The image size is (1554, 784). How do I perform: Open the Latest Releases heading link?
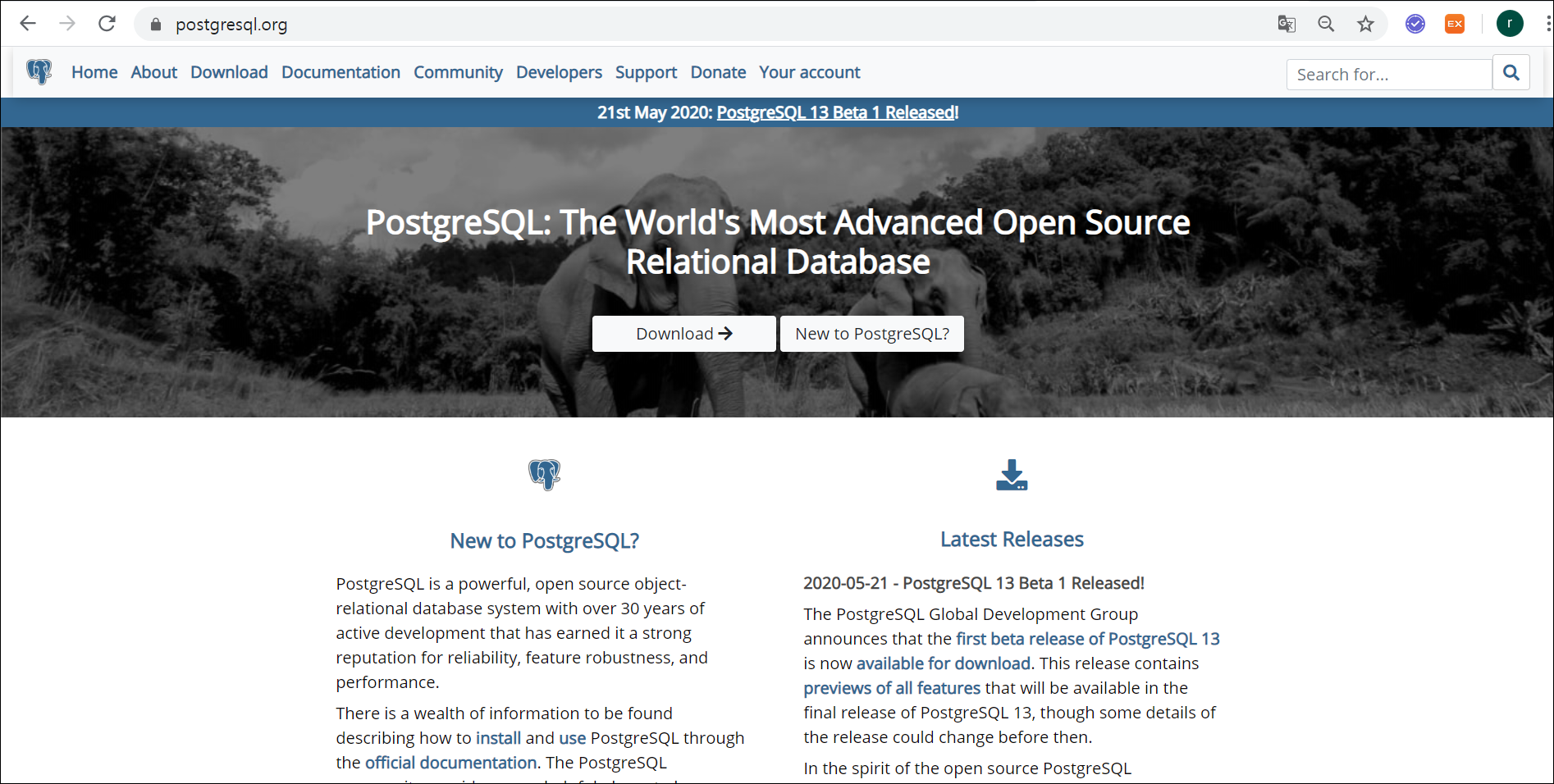coord(1012,540)
